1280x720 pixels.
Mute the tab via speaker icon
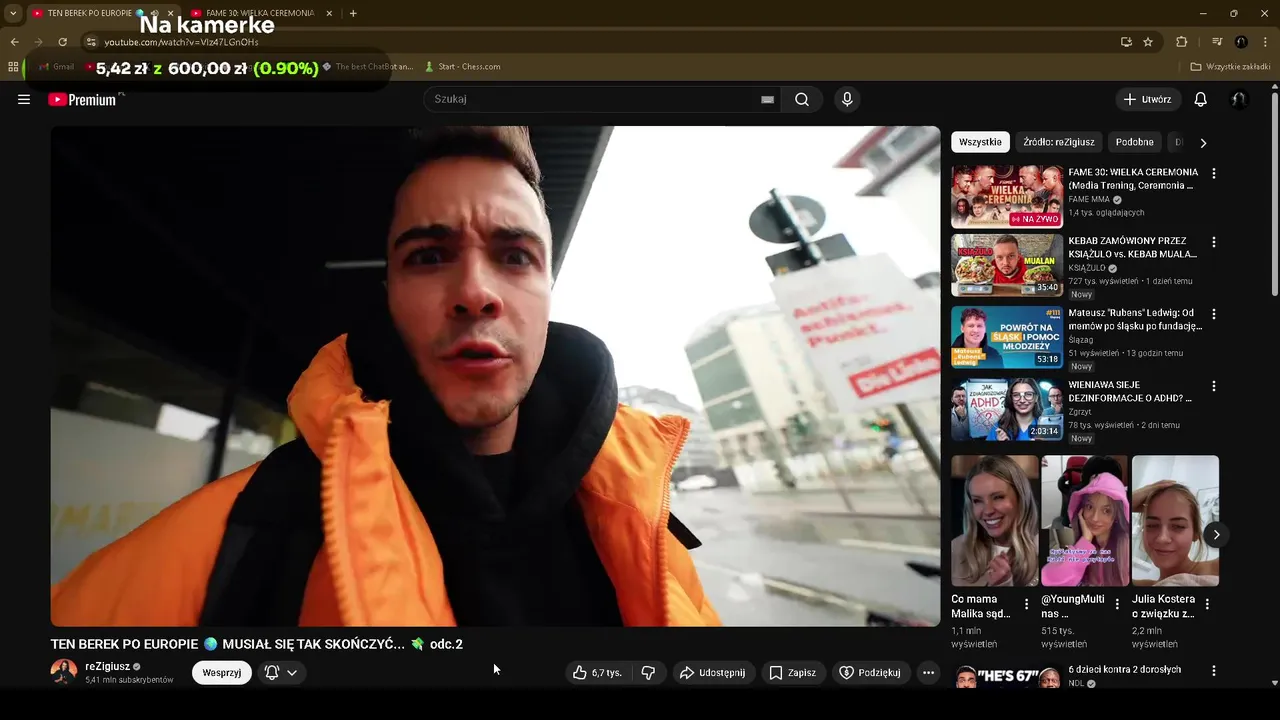tap(154, 13)
